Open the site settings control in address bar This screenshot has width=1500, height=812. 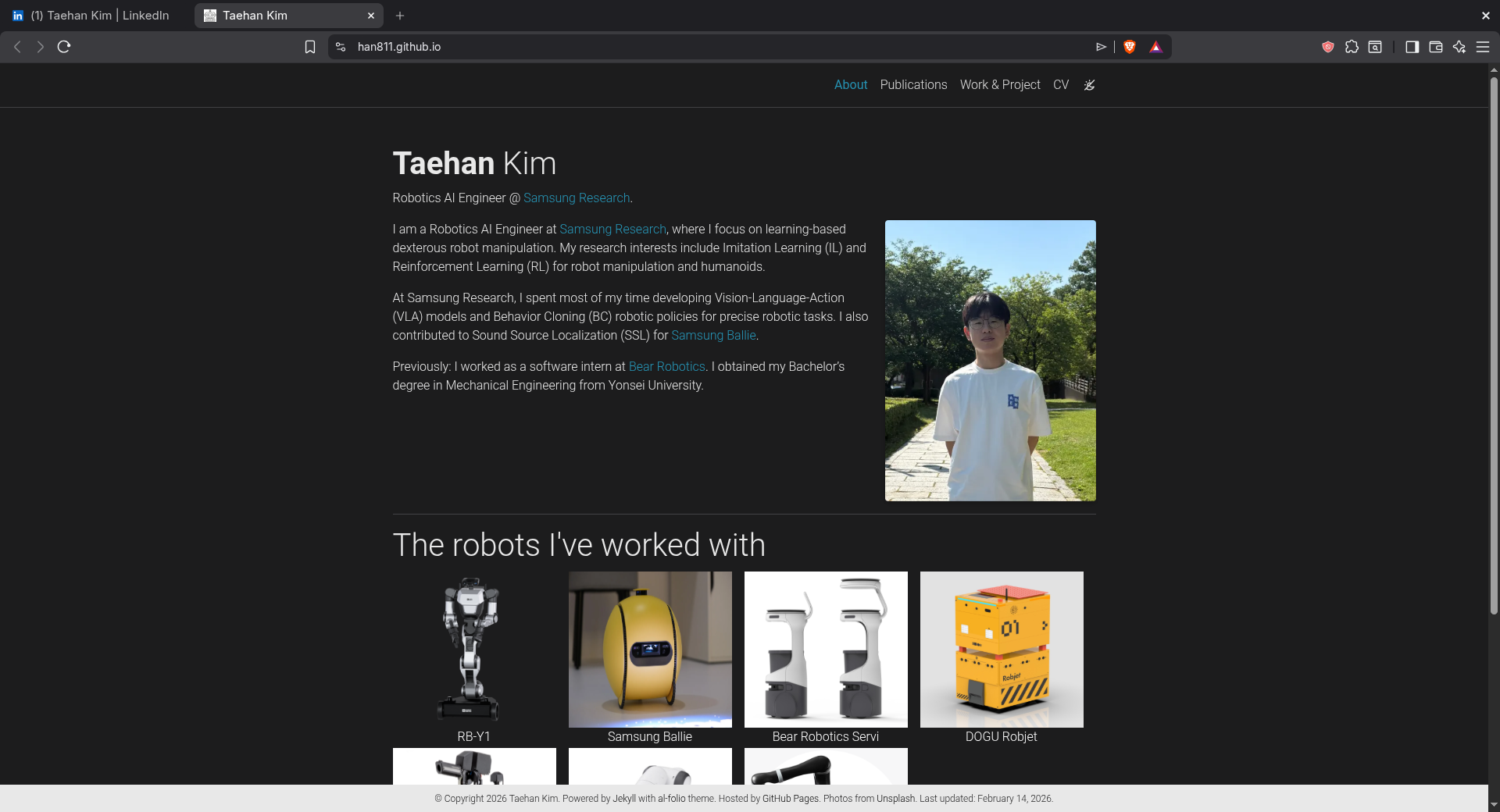tap(341, 47)
